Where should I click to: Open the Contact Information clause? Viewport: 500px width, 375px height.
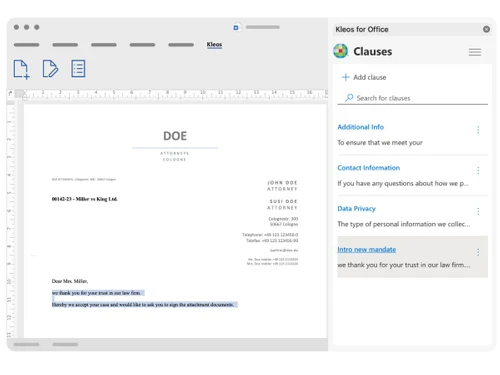(x=368, y=168)
